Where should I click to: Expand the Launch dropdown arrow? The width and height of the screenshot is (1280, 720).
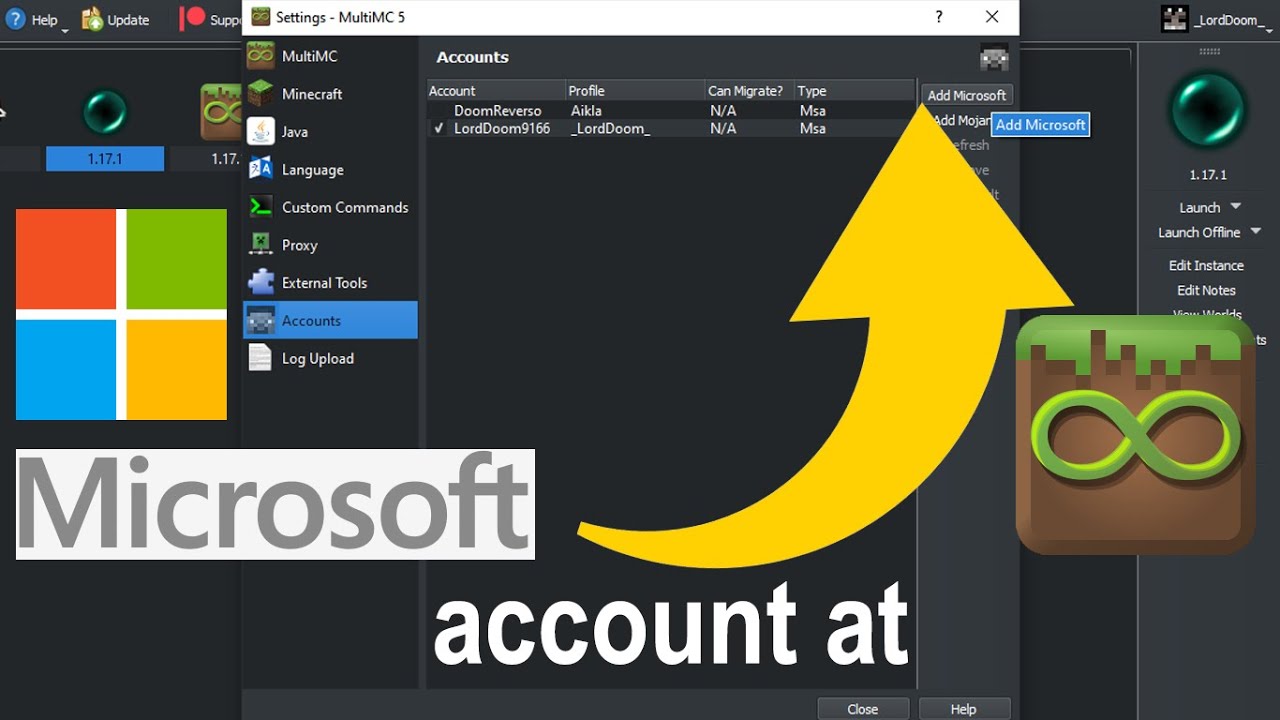(x=1236, y=207)
